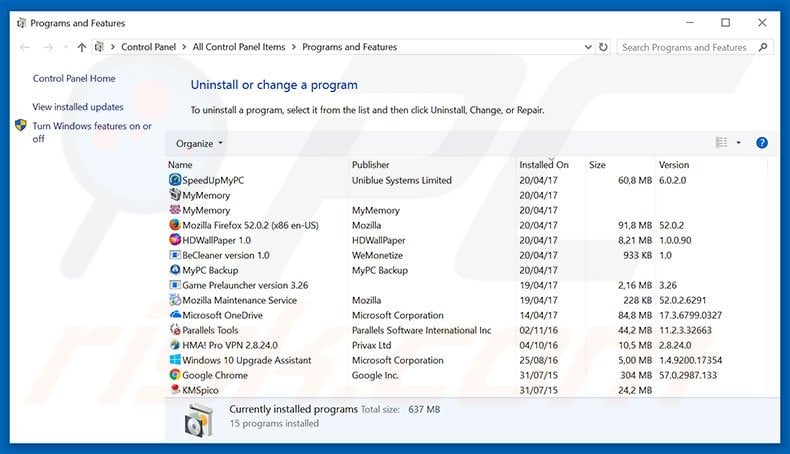Open the Control Panel Home link
Image resolution: width=790 pixels, height=454 pixels.
[74, 79]
